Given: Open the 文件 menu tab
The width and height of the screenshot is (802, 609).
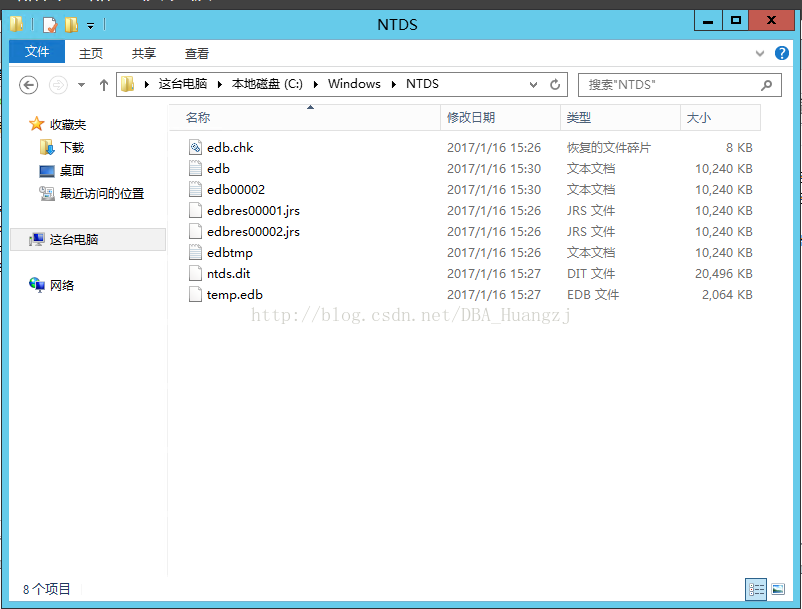Looking at the screenshot, I should tap(37, 52).
